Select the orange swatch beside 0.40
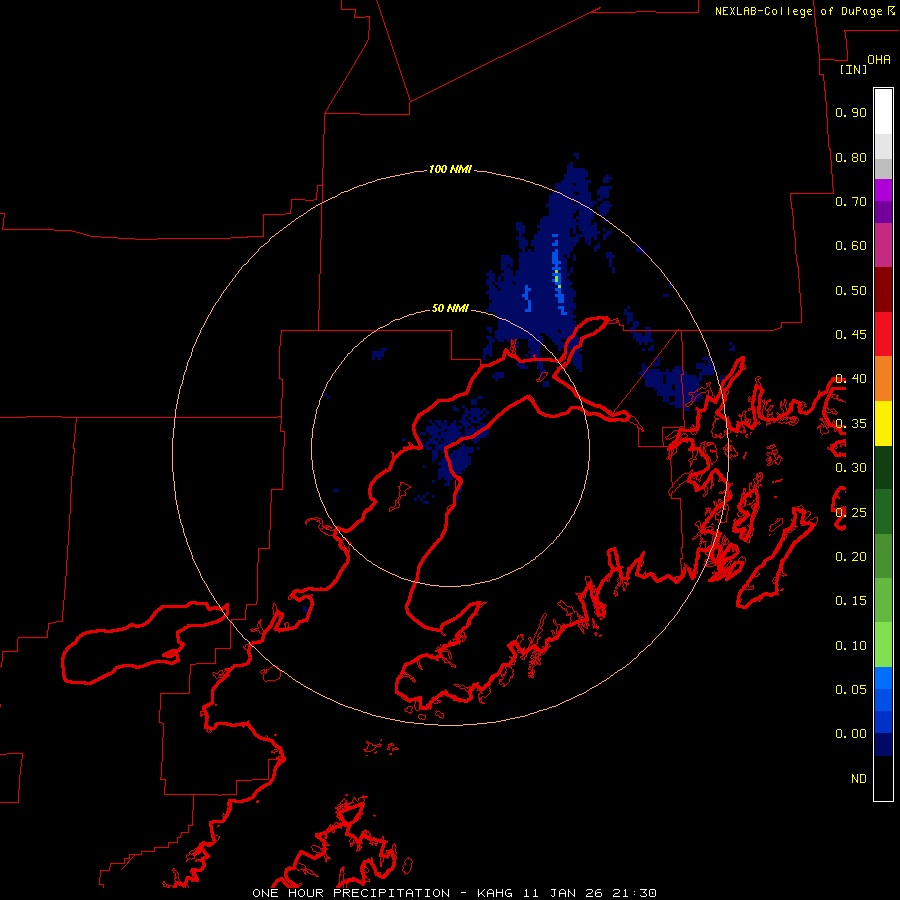Screen dimensions: 900x900 [883, 378]
